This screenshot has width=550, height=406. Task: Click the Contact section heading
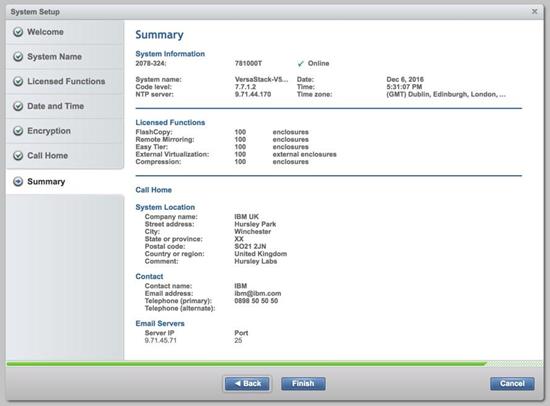149,277
